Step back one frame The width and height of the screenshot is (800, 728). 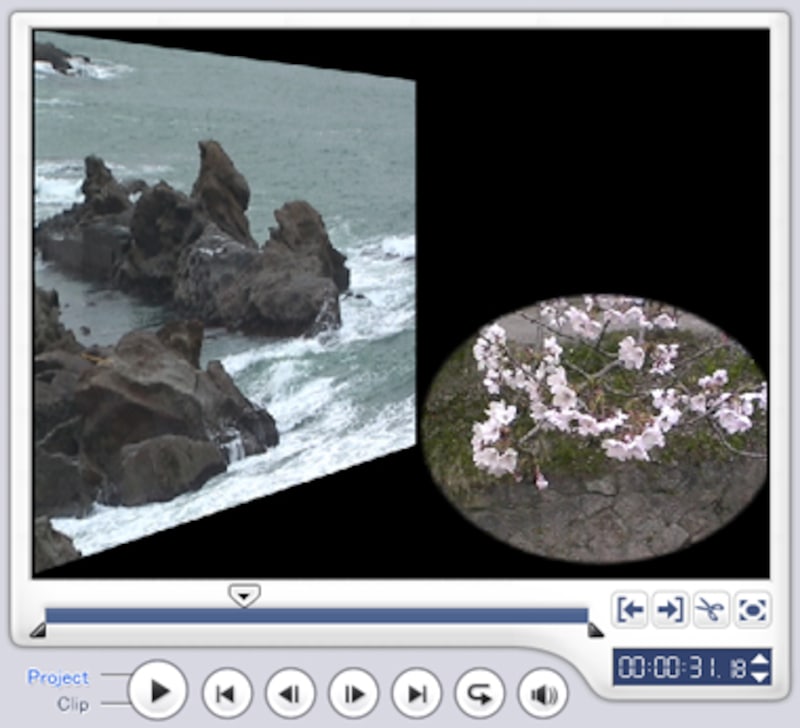click(290, 693)
